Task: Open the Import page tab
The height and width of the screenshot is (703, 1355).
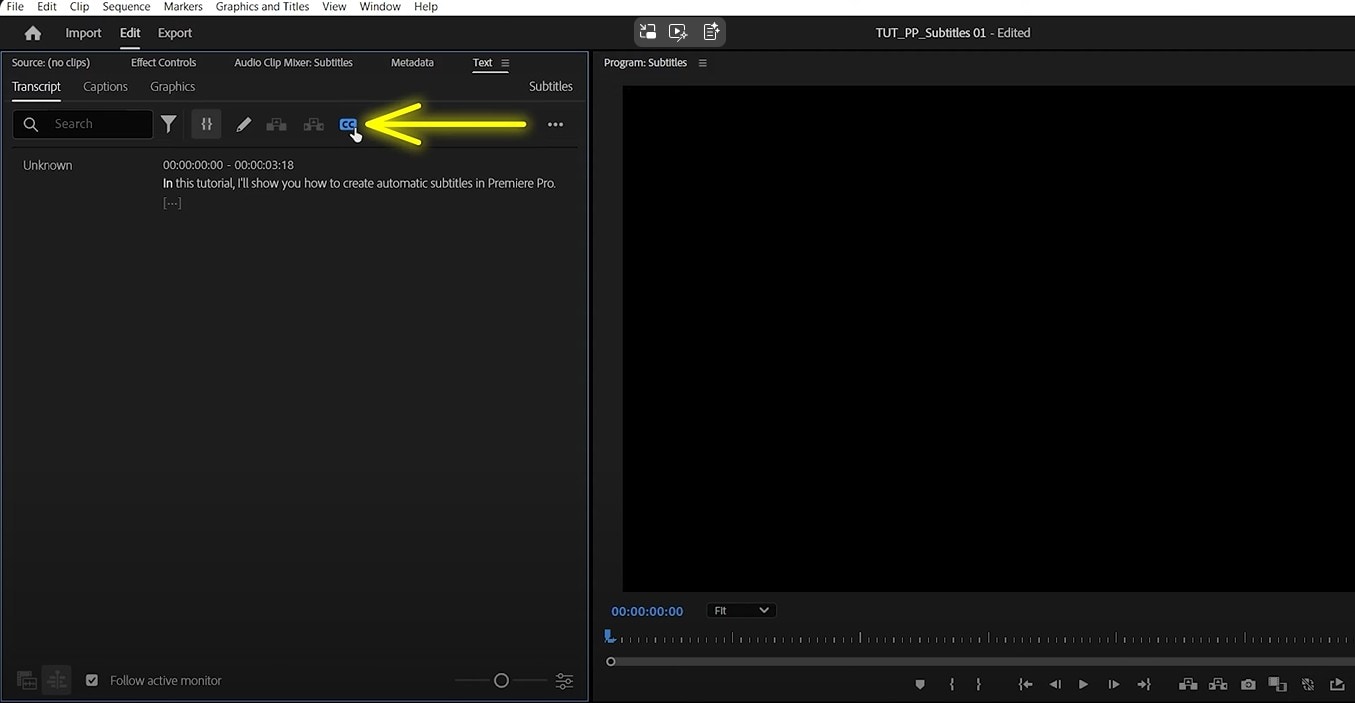Action: click(83, 33)
